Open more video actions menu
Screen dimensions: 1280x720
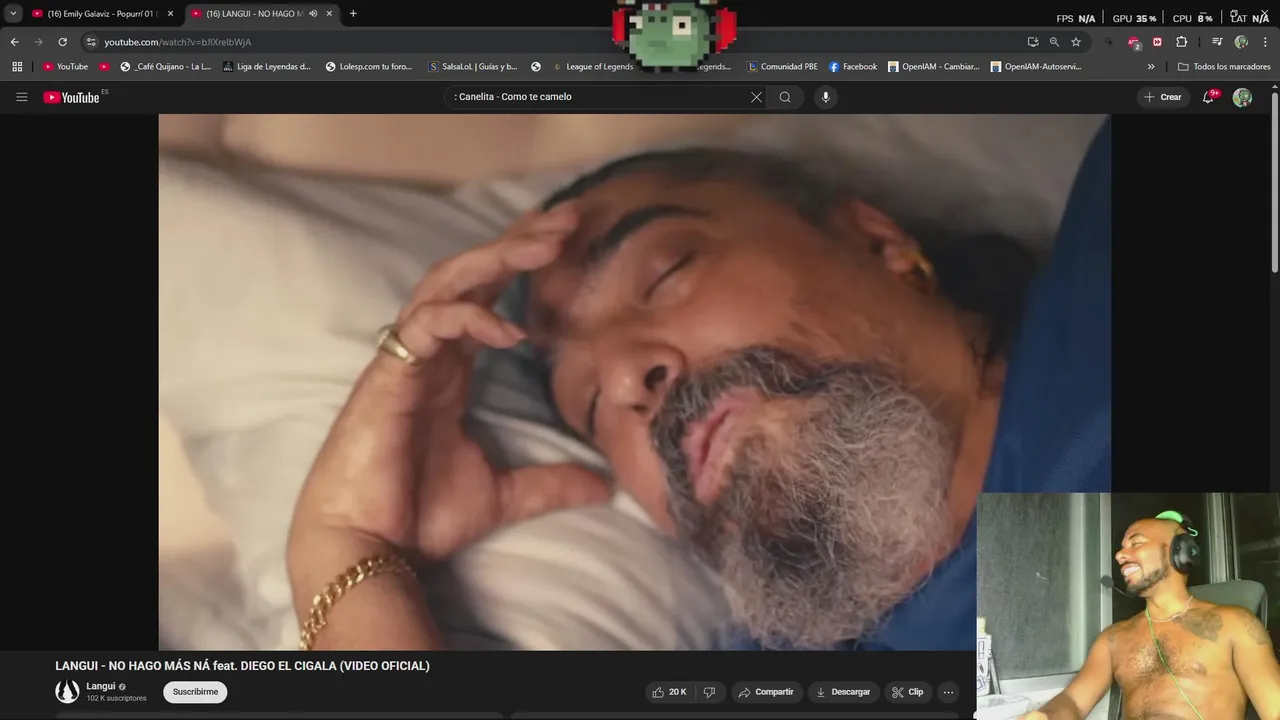[x=948, y=692]
